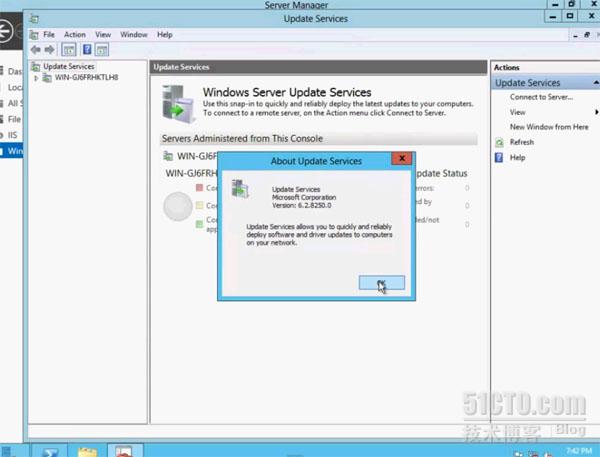
Task: Open File Explorer from the taskbar
Action: (87, 451)
